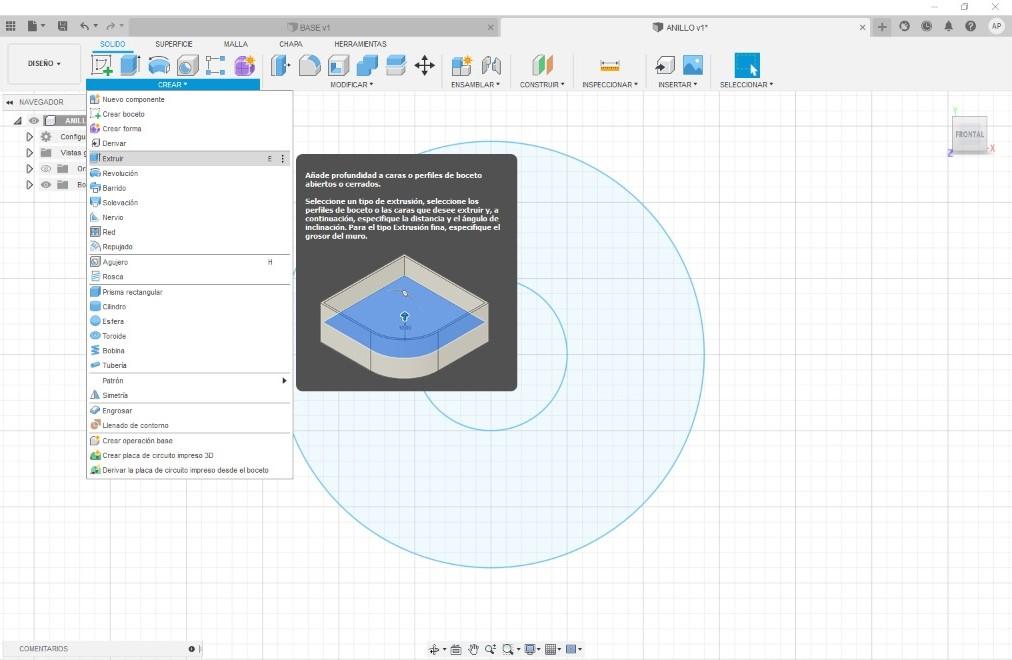Click the Extruir entry's three-dot options
The height and width of the screenshot is (660, 1012).
pos(283,159)
